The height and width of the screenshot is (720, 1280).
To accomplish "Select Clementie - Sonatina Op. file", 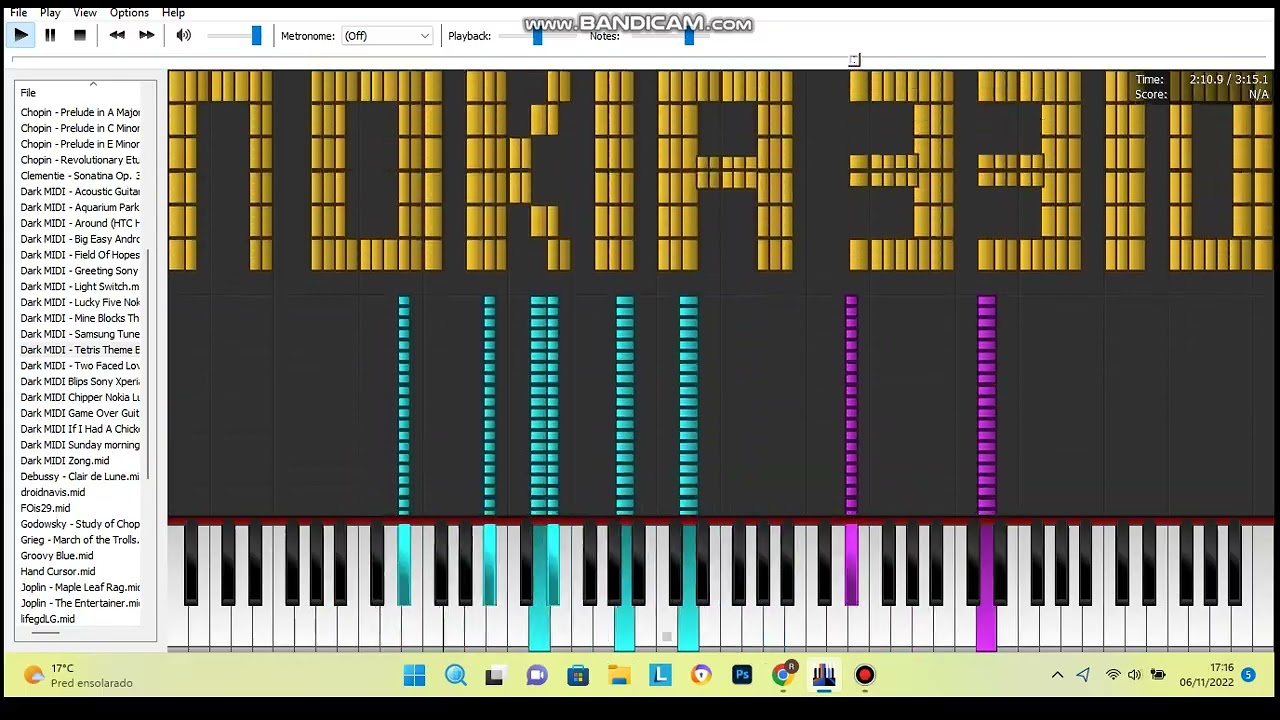I will (80, 176).
